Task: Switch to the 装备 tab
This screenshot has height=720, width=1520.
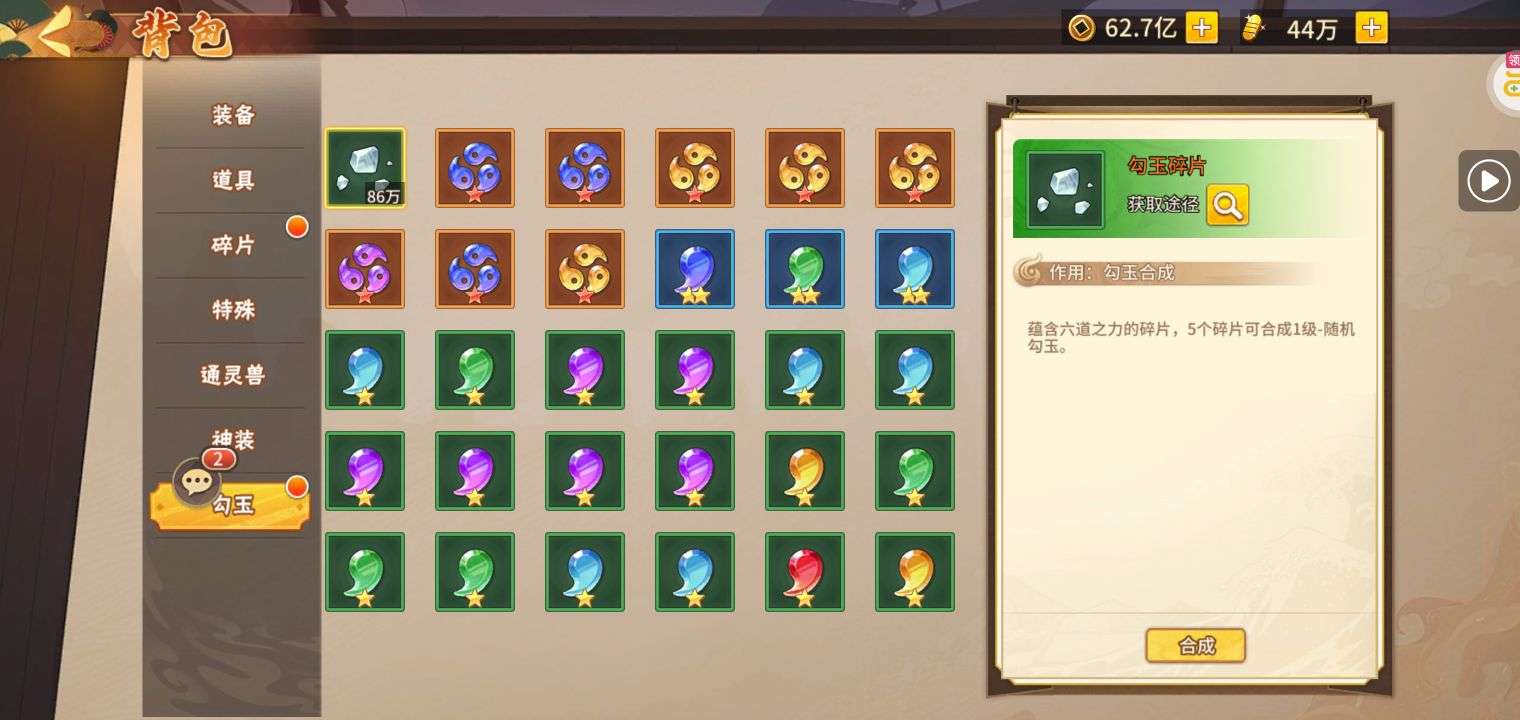Action: (232, 115)
